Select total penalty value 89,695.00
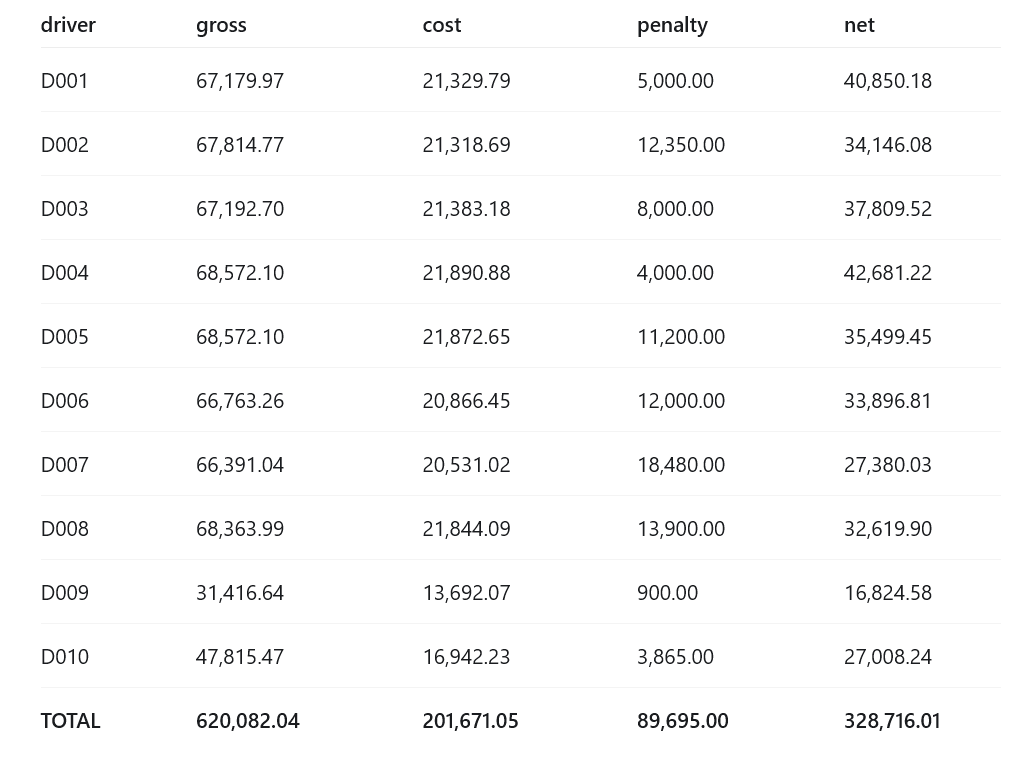The height and width of the screenshot is (765, 1031). [683, 721]
